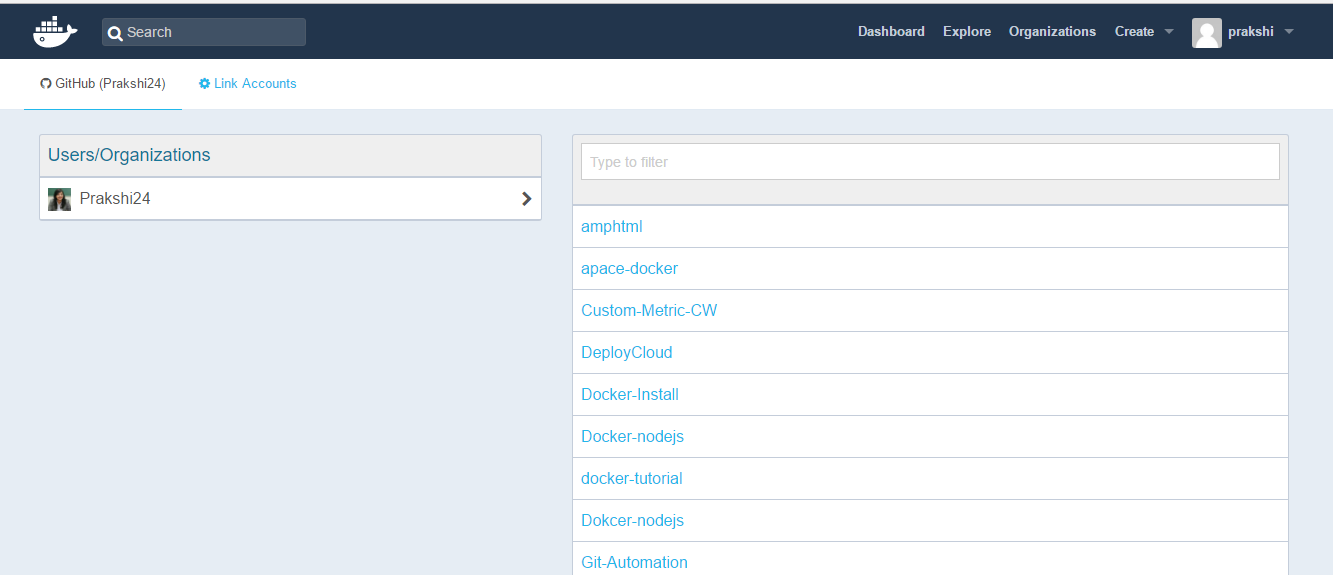
Task: Open the prakshi account dropdown arrow
Action: [1289, 32]
